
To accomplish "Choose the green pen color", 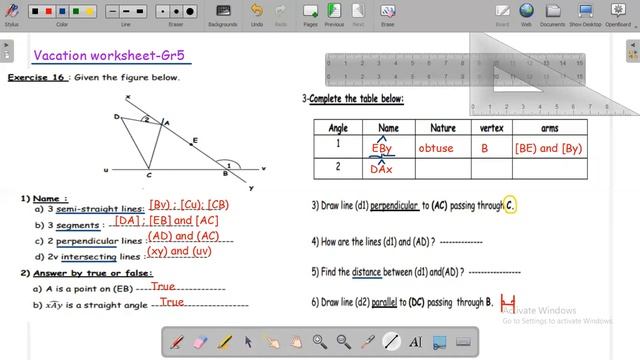I will 76,11.
